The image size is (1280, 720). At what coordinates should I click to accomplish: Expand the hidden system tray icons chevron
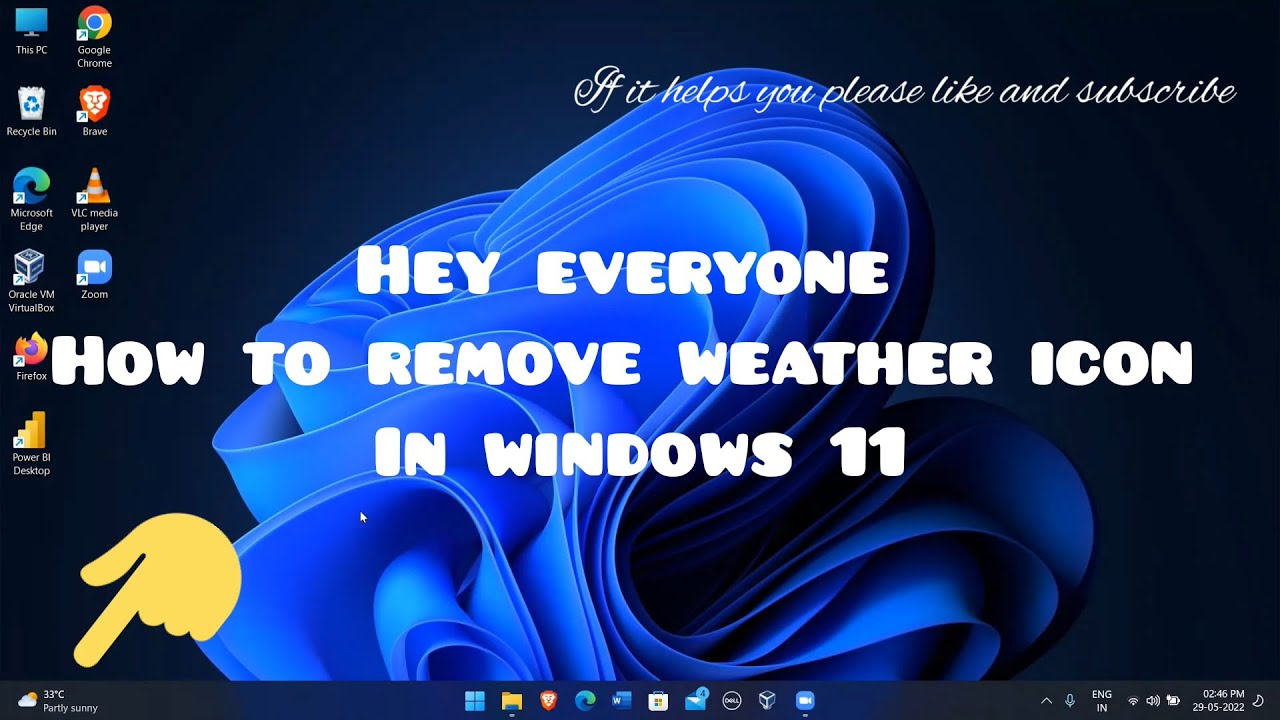click(x=1046, y=701)
